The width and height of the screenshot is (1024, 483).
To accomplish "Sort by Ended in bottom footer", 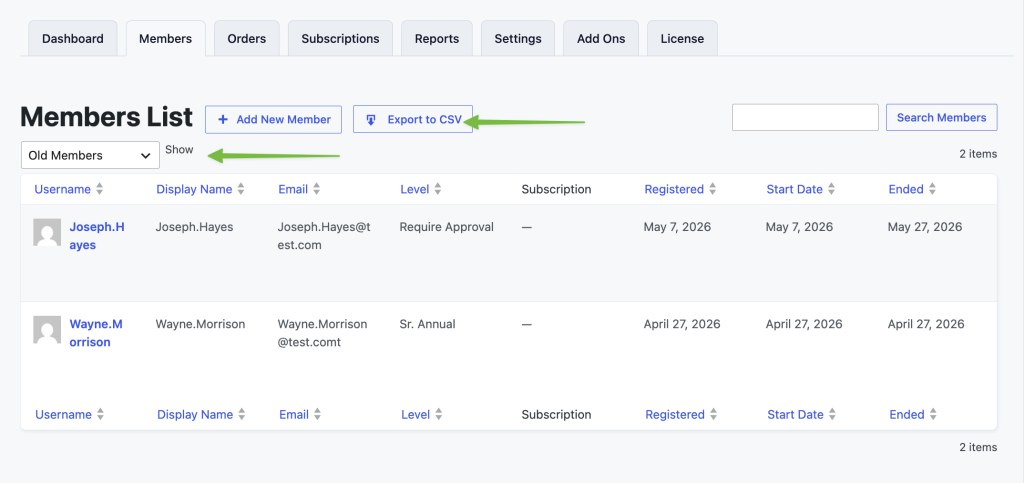I will pyautogui.click(x=907, y=414).
